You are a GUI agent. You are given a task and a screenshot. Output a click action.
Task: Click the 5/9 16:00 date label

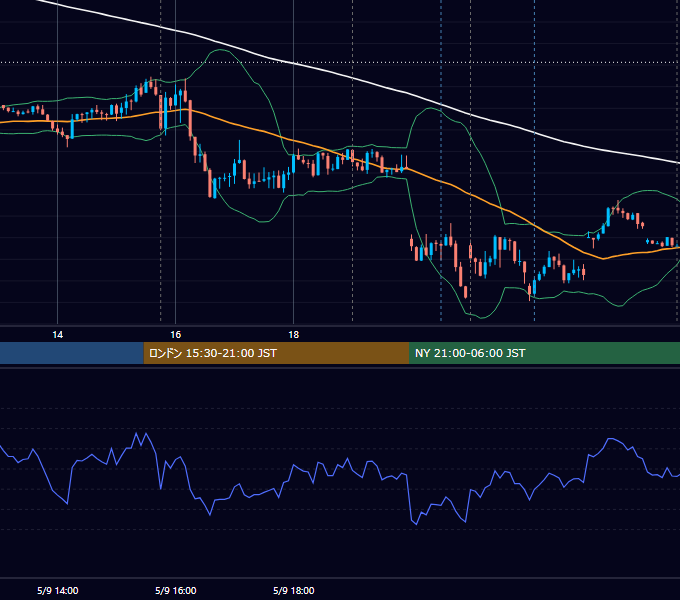click(176, 590)
